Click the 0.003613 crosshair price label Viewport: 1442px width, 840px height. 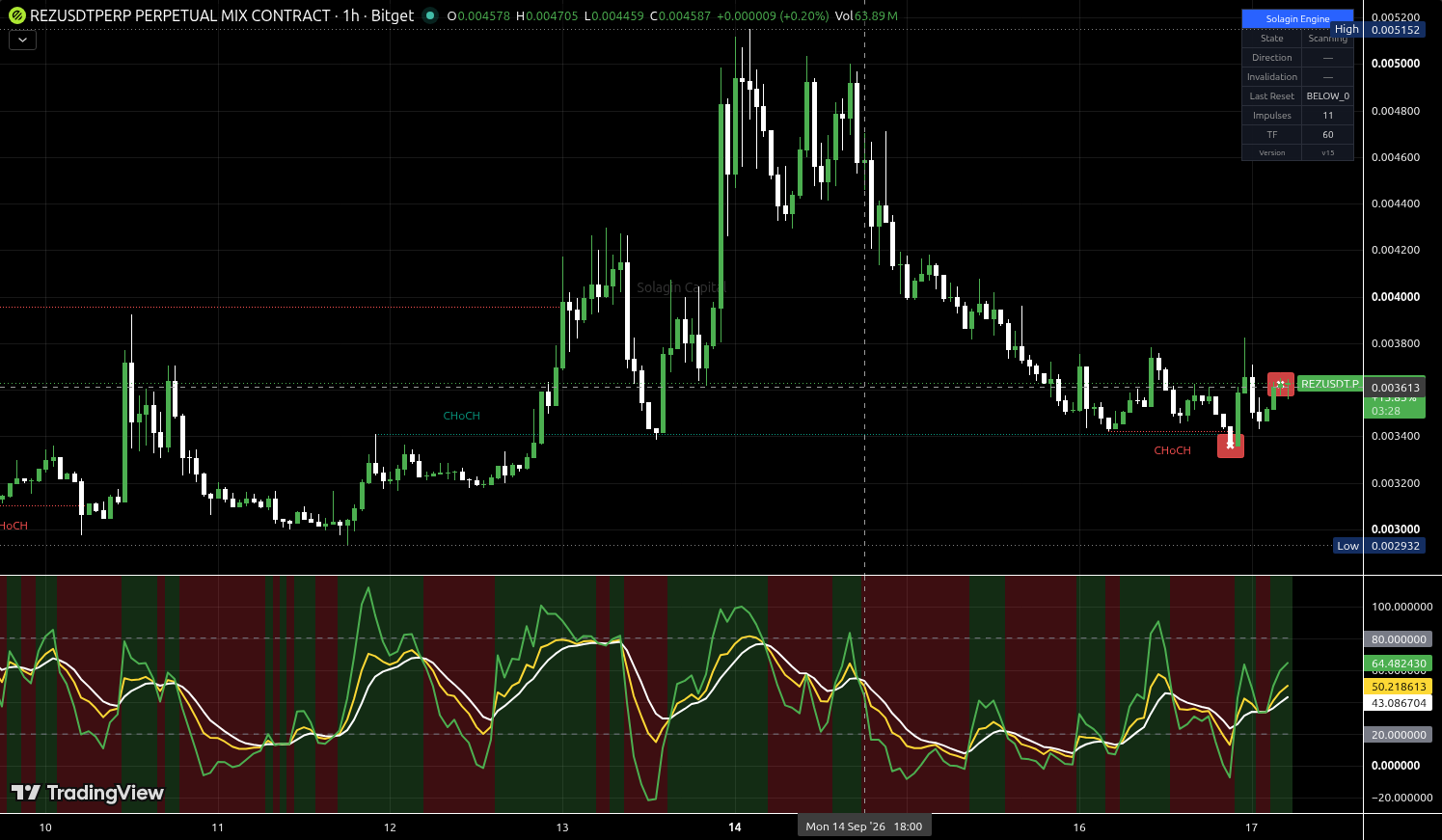pyautogui.click(x=1395, y=387)
